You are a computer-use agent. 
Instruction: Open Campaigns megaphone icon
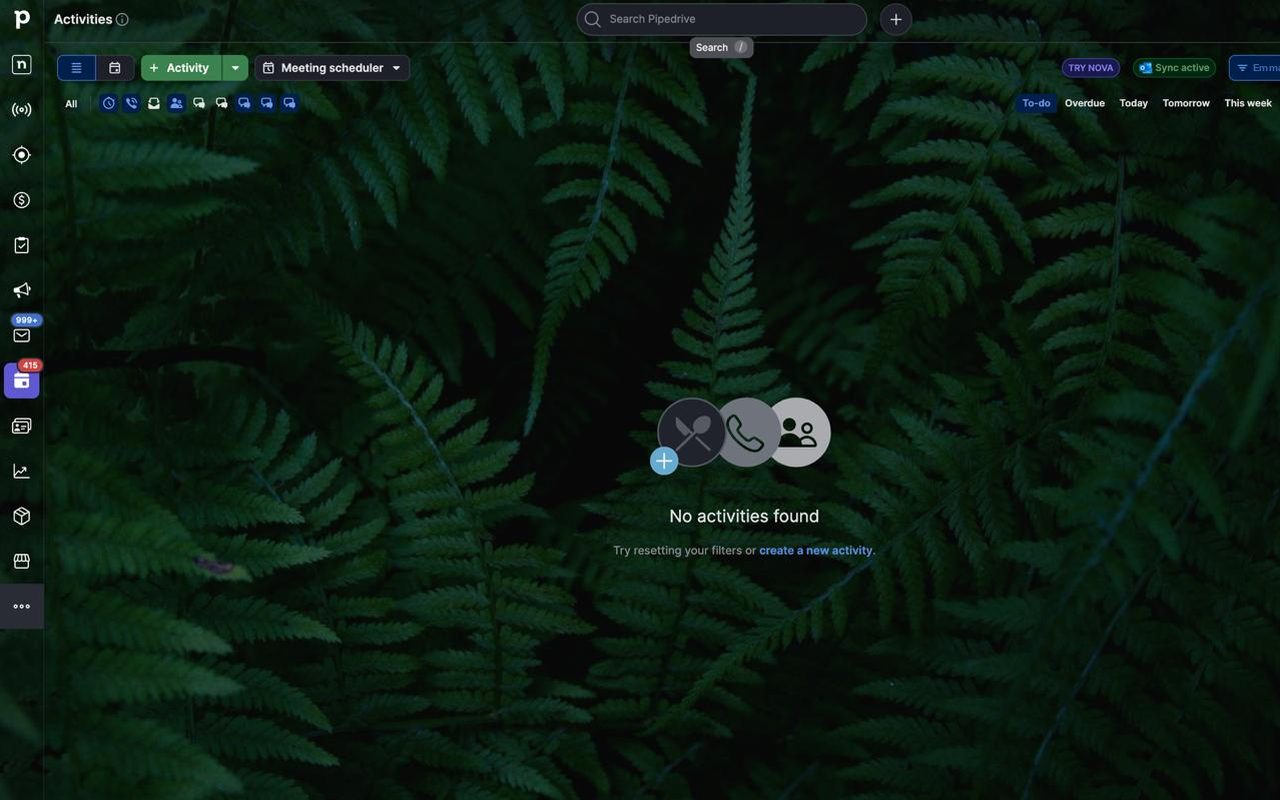[x=22, y=290]
